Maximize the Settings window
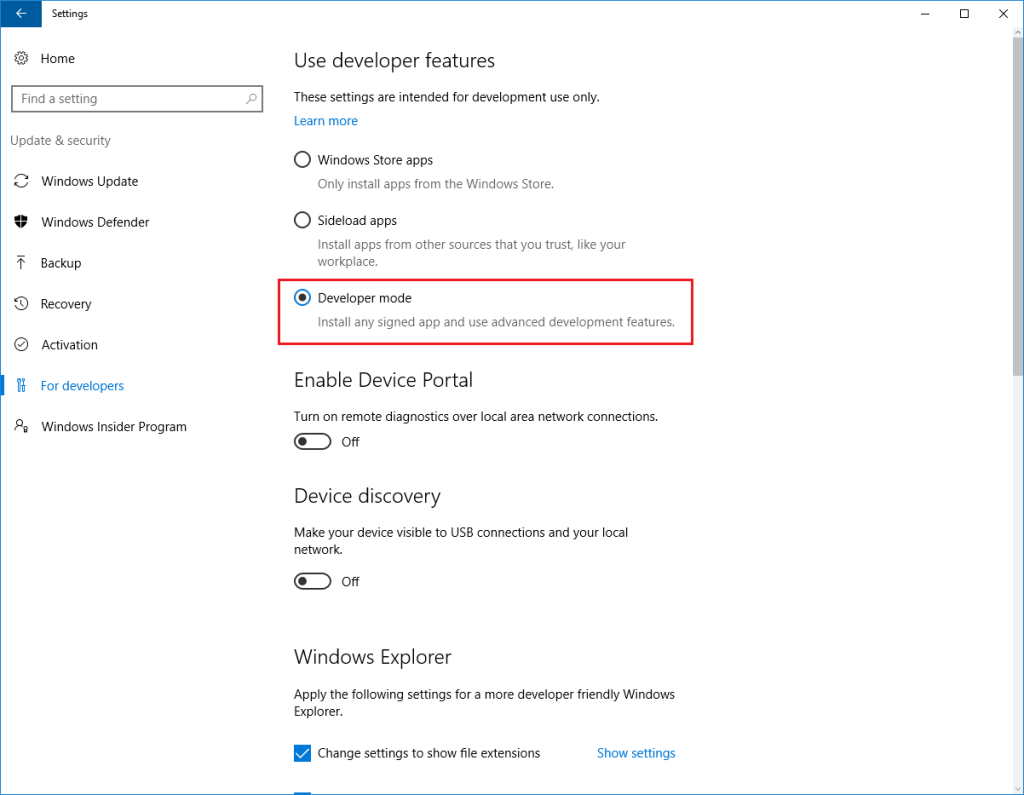1024x795 pixels. (x=964, y=14)
